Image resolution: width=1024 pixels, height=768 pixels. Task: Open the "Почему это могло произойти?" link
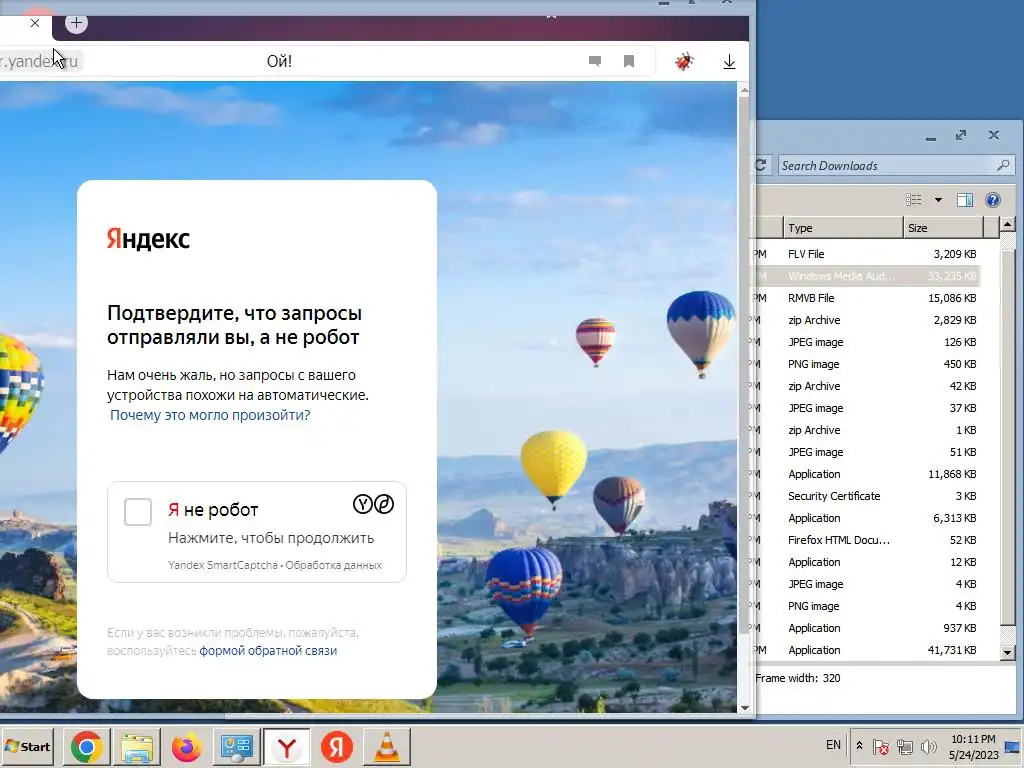pyautogui.click(x=210, y=415)
